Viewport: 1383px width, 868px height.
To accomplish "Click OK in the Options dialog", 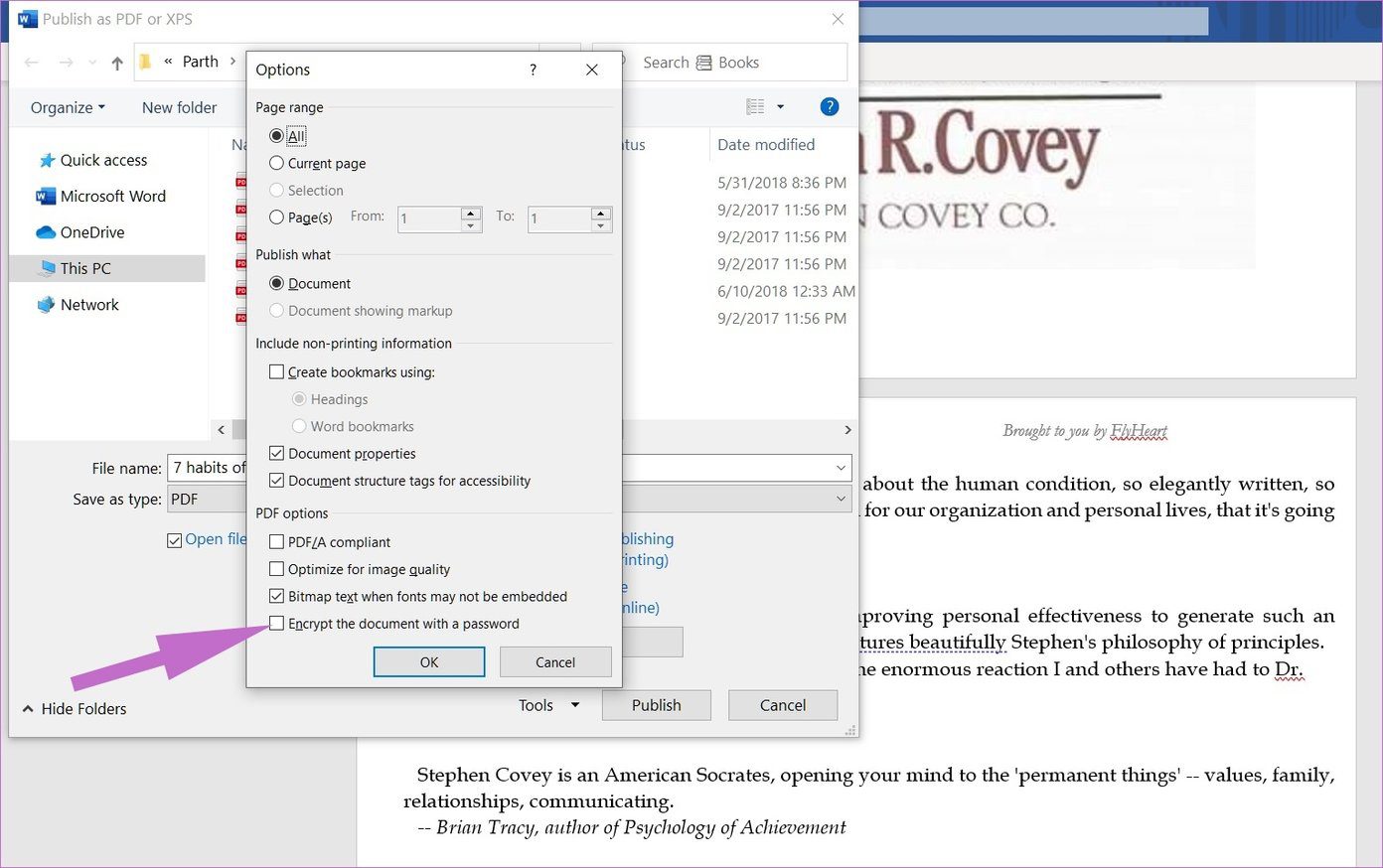I will pyautogui.click(x=429, y=662).
